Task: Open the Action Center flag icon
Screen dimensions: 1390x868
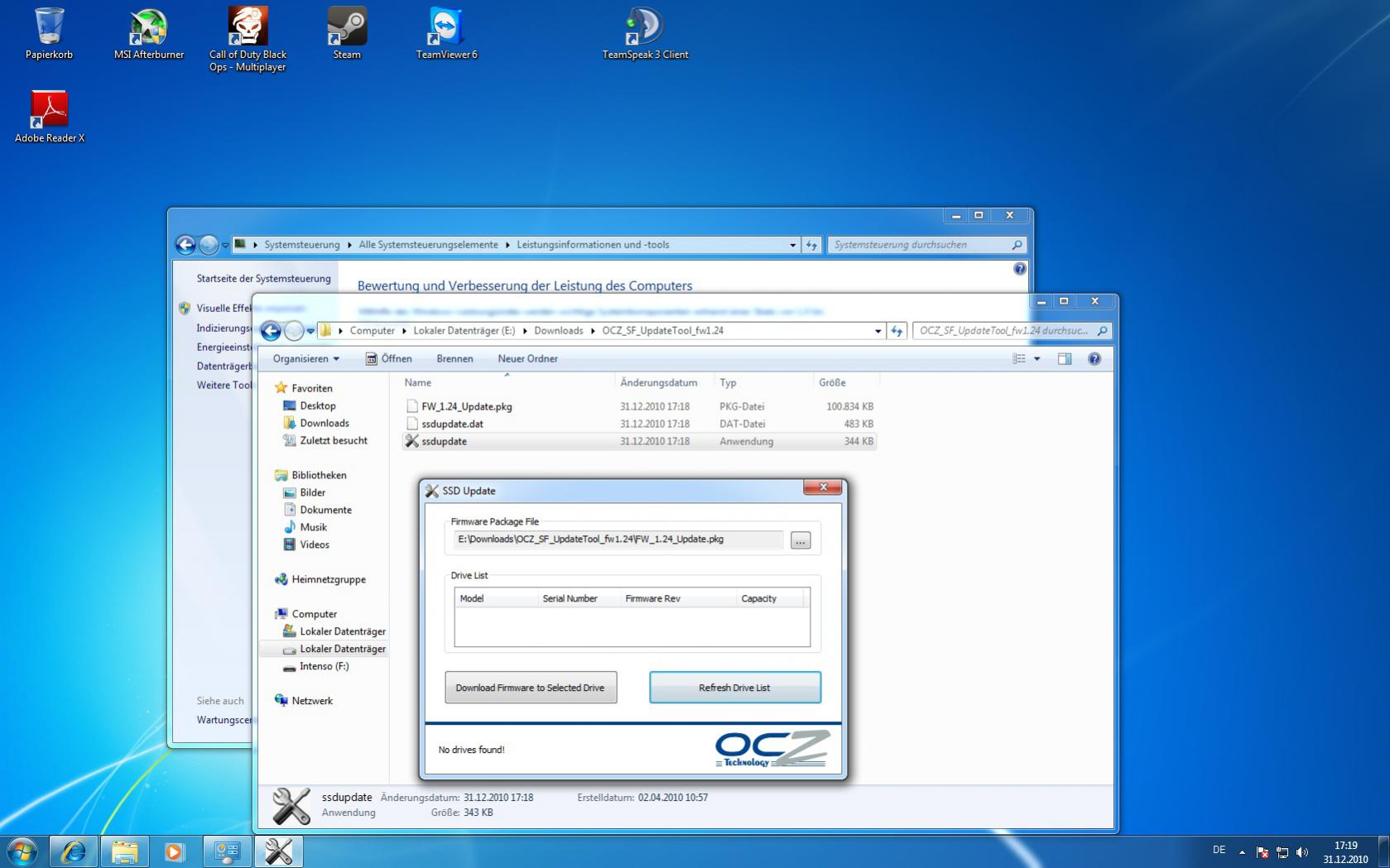Action: 1263,851
